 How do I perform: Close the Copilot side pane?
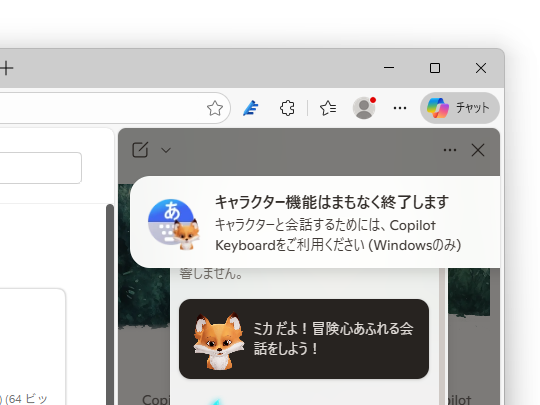(x=478, y=150)
